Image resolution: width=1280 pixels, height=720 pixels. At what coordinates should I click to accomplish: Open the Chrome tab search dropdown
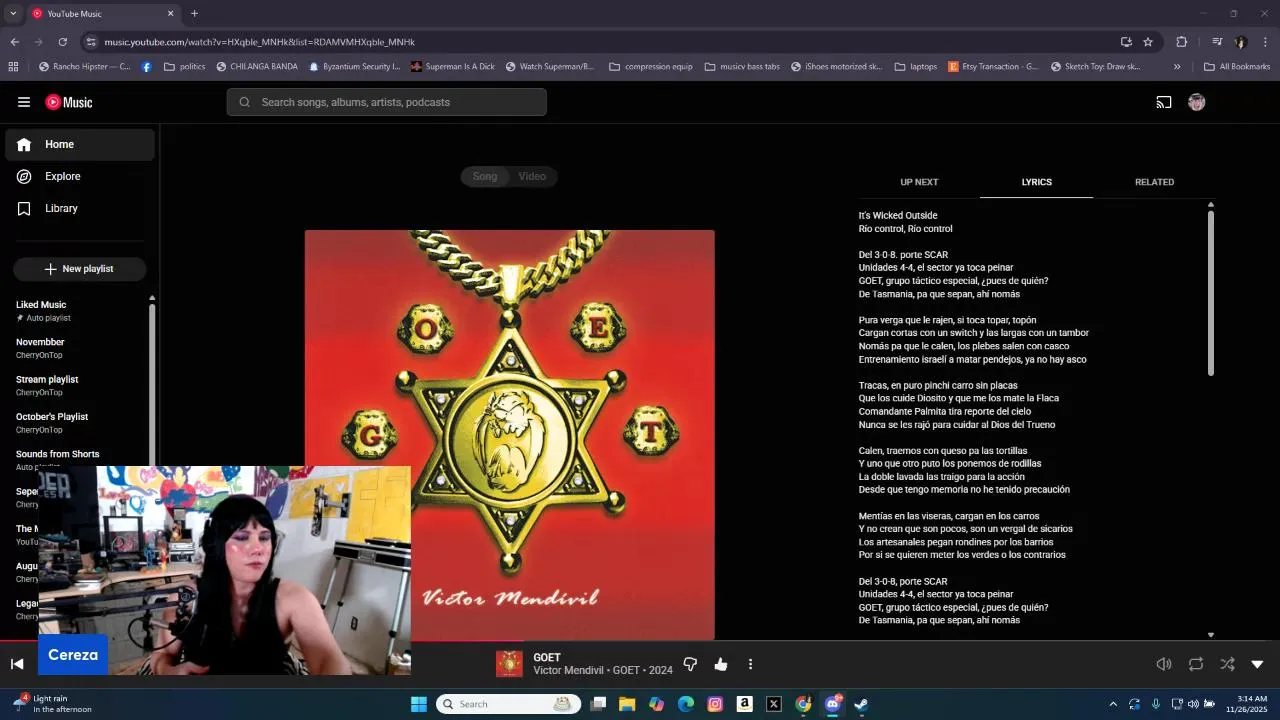(x=13, y=13)
